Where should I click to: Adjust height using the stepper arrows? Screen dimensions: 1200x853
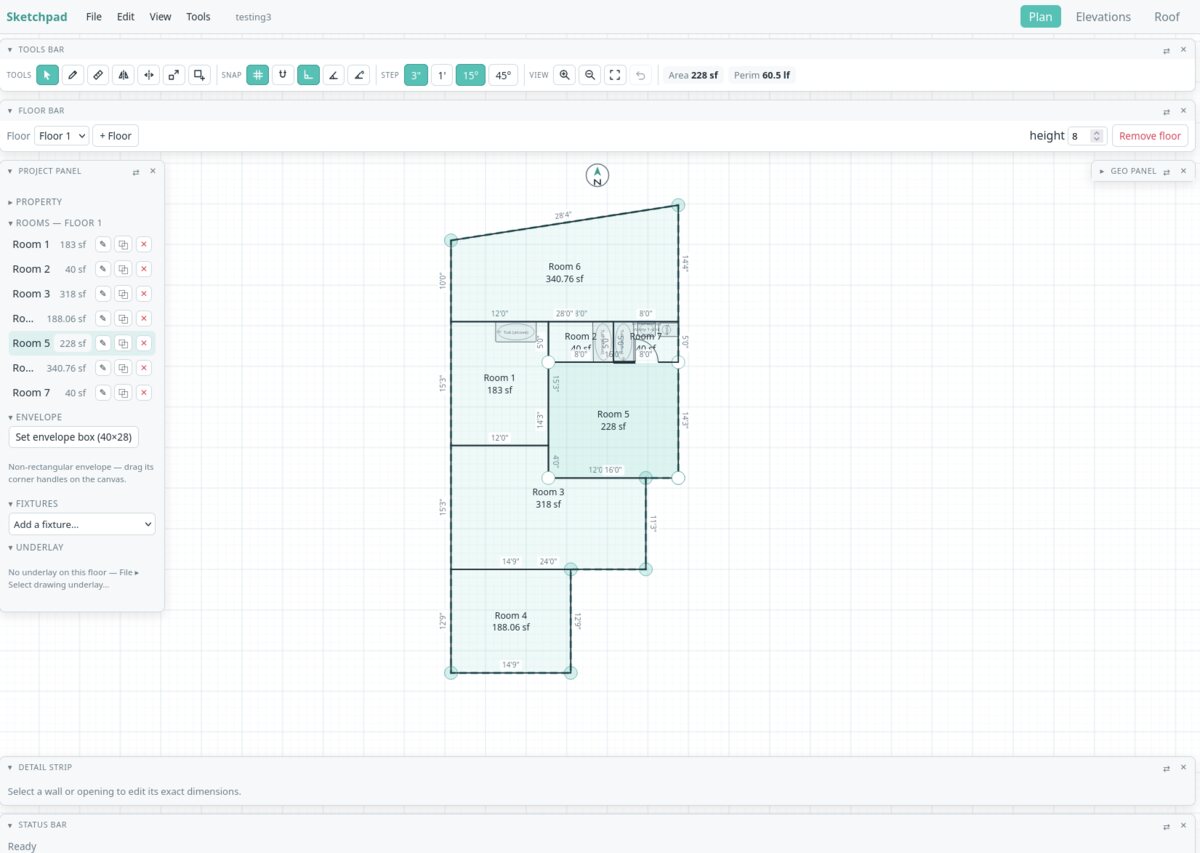click(1098, 136)
